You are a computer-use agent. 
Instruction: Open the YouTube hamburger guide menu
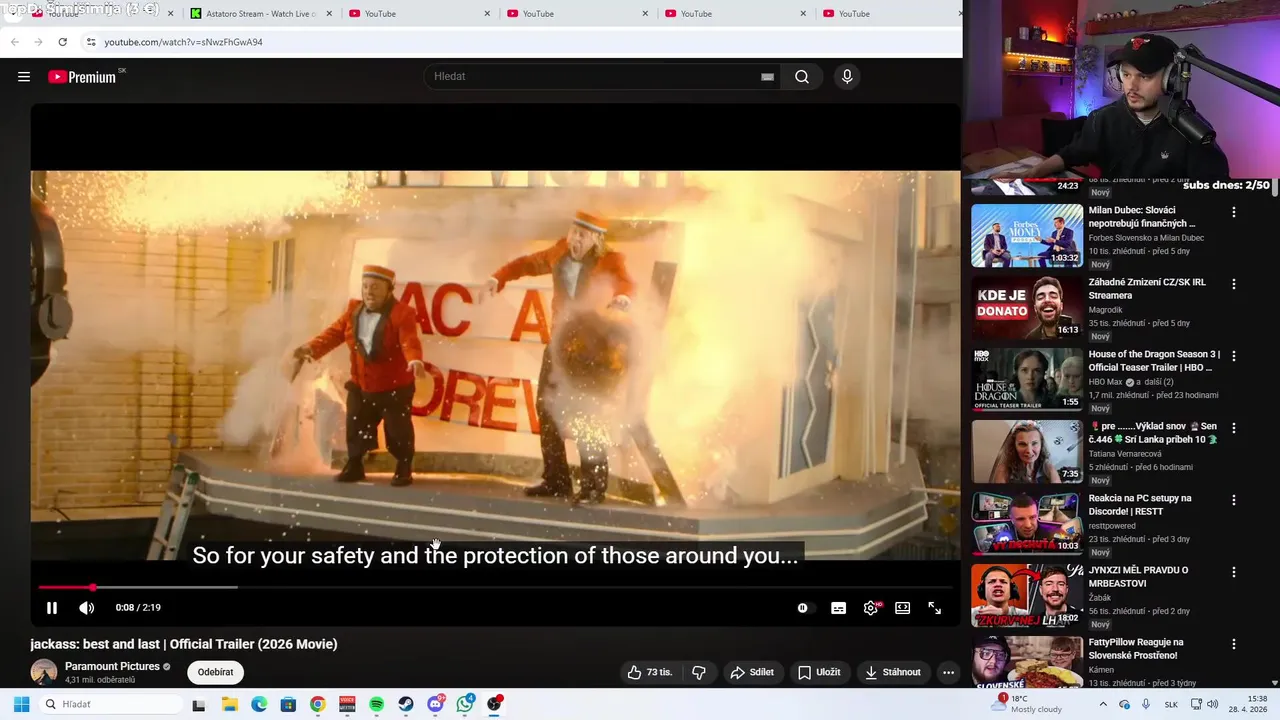(x=24, y=77)
